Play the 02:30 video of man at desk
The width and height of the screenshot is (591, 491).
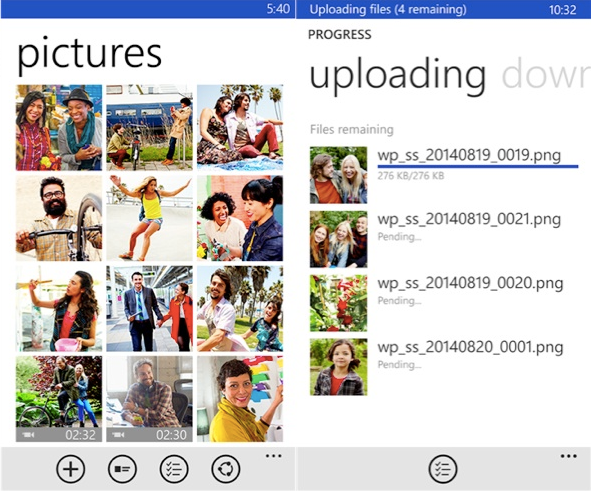pos(149,399)
